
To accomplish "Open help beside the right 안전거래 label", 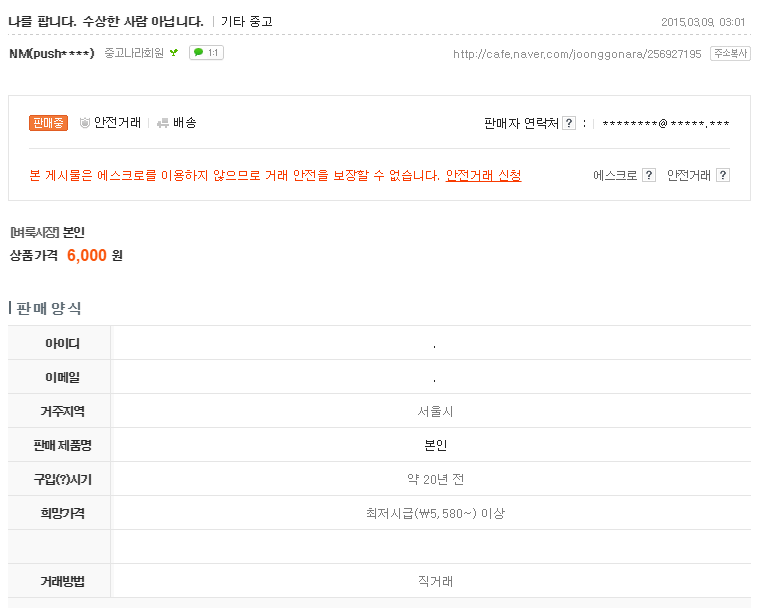I will [723, 175].
